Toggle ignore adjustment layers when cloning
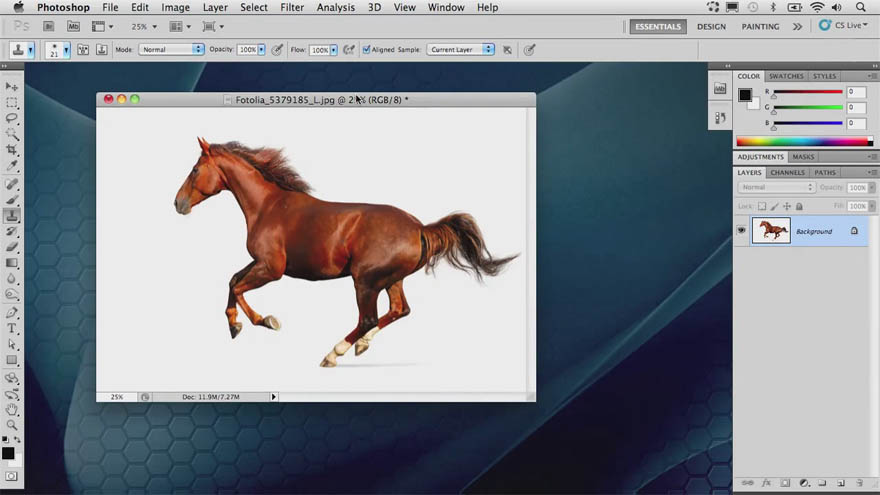This screenshot has height=495, width=880. click(507, 49)
